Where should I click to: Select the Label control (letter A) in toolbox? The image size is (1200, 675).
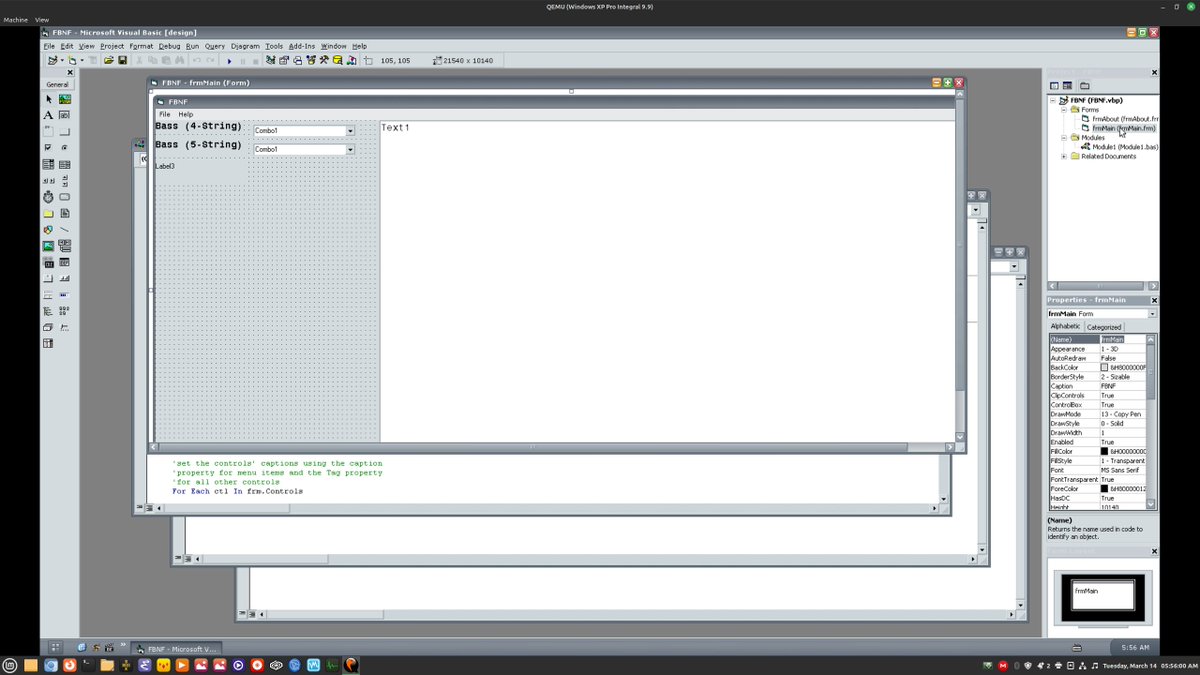48,115
